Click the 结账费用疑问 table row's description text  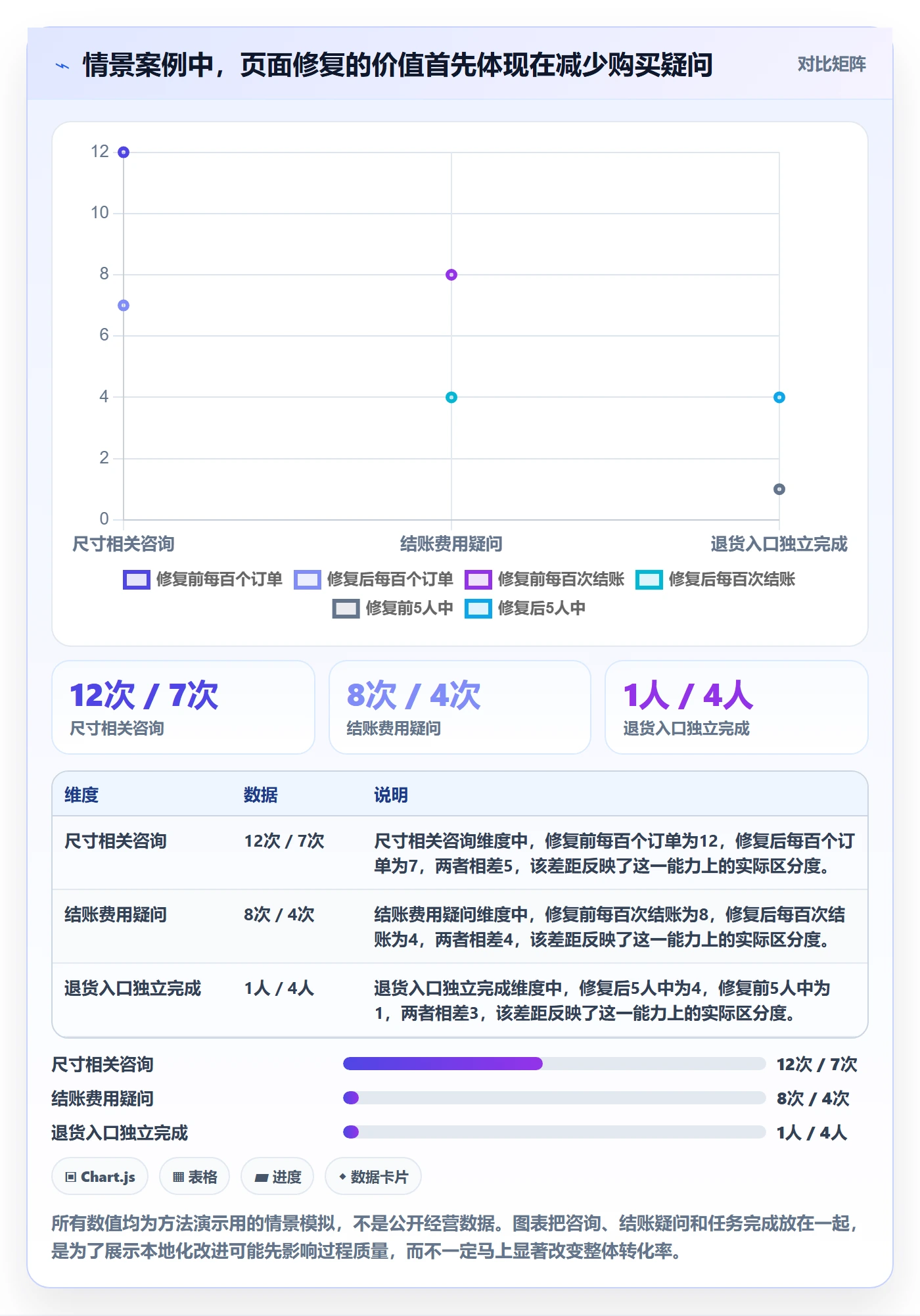coord(610,928)
